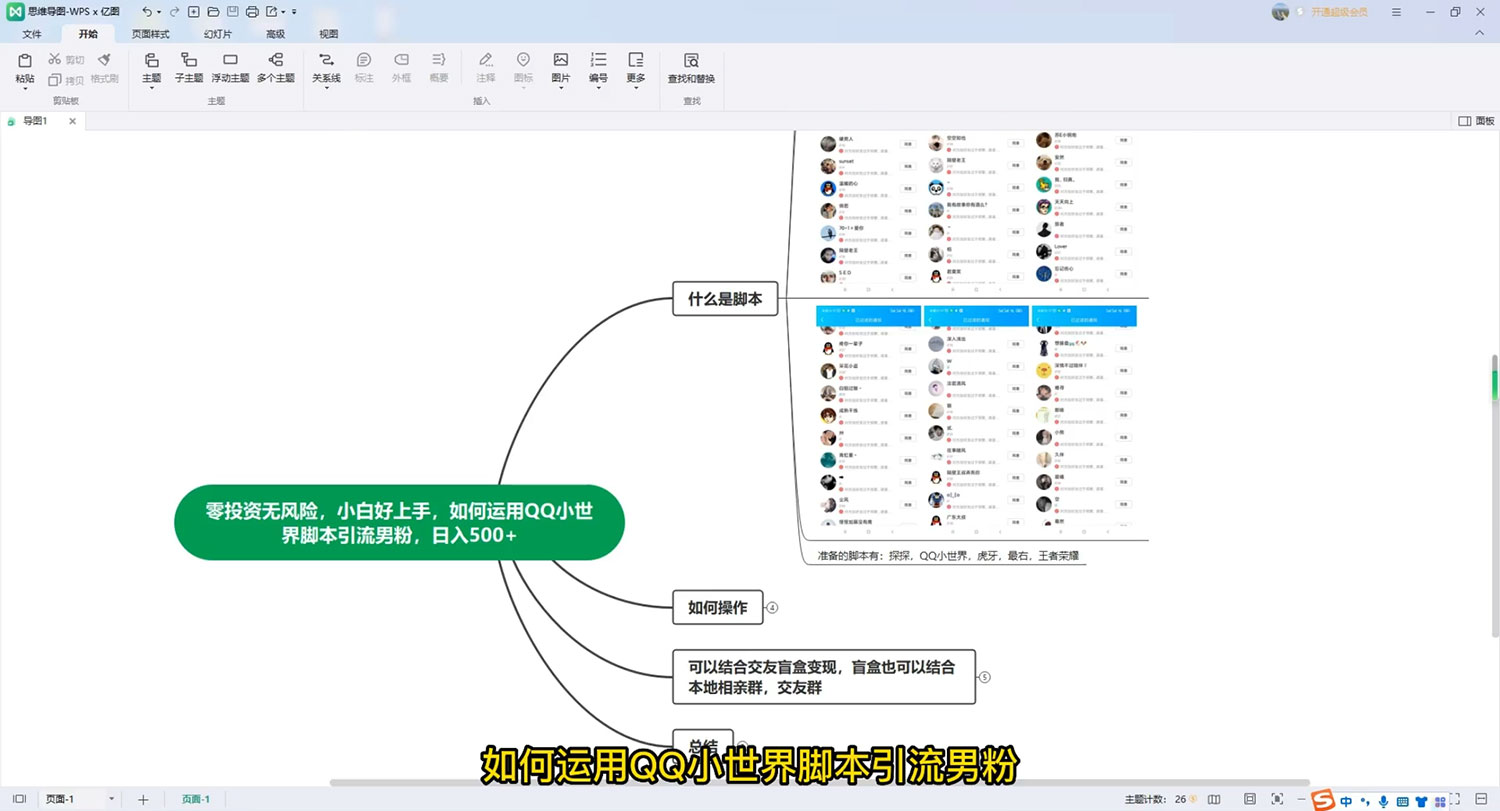Switch Sogou input between Chinese and English
The image size is (1500, 811).
point(1346,800)
